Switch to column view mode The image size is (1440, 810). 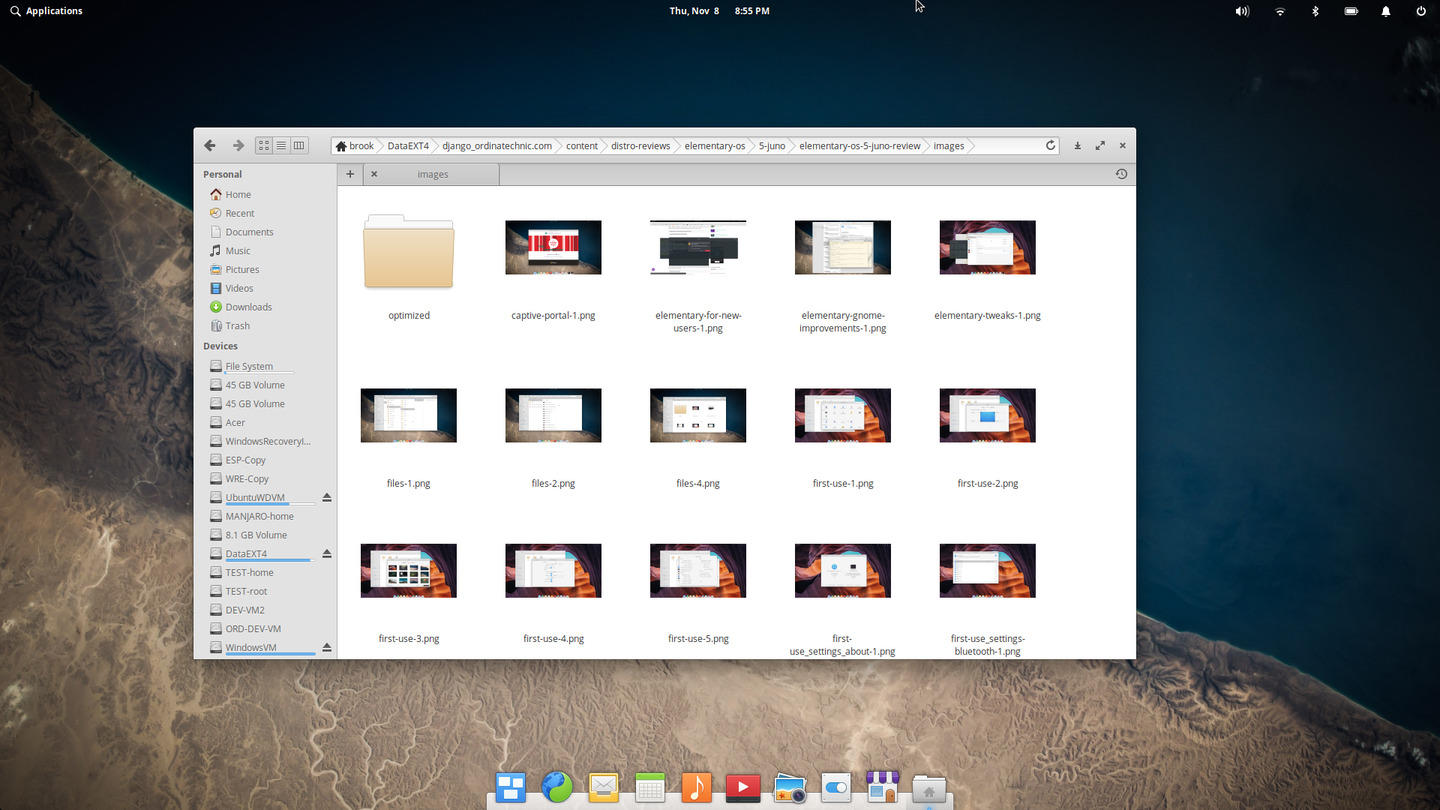298,145
